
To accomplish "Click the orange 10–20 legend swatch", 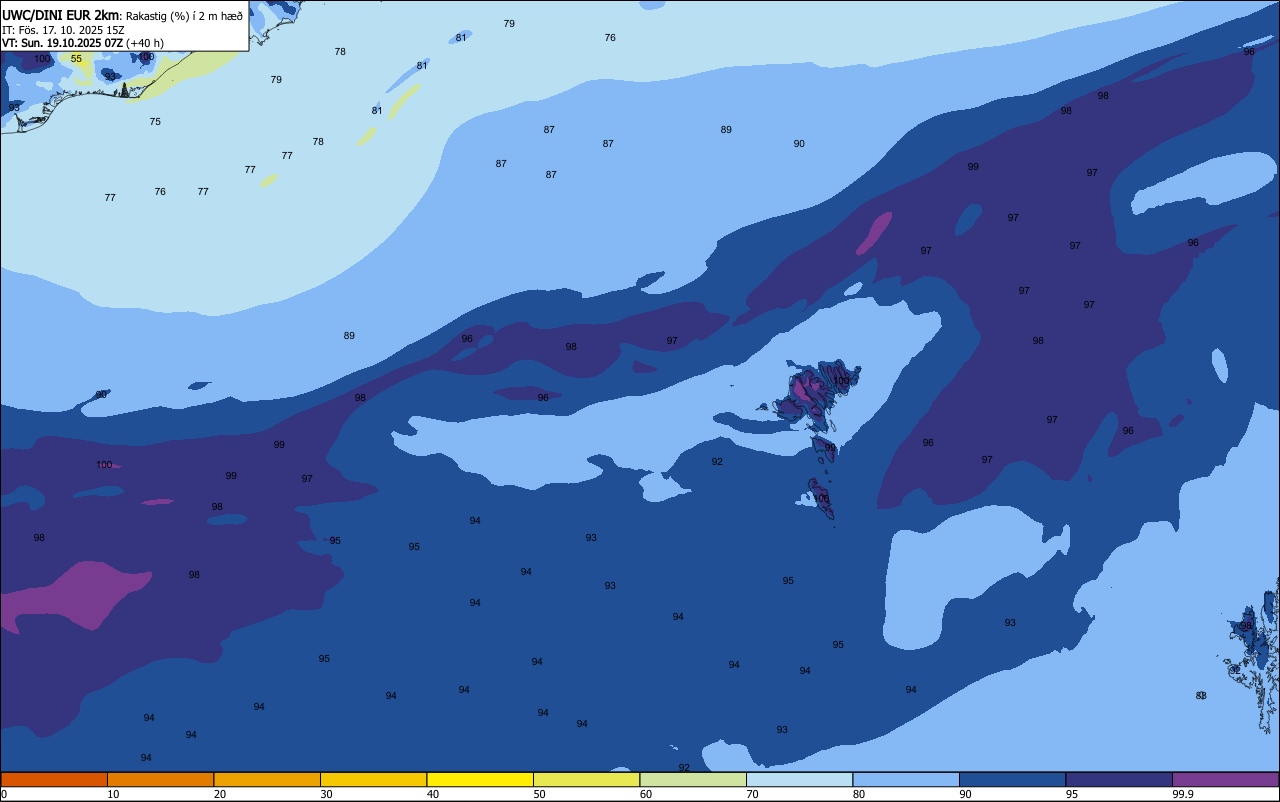I will 160,779.
